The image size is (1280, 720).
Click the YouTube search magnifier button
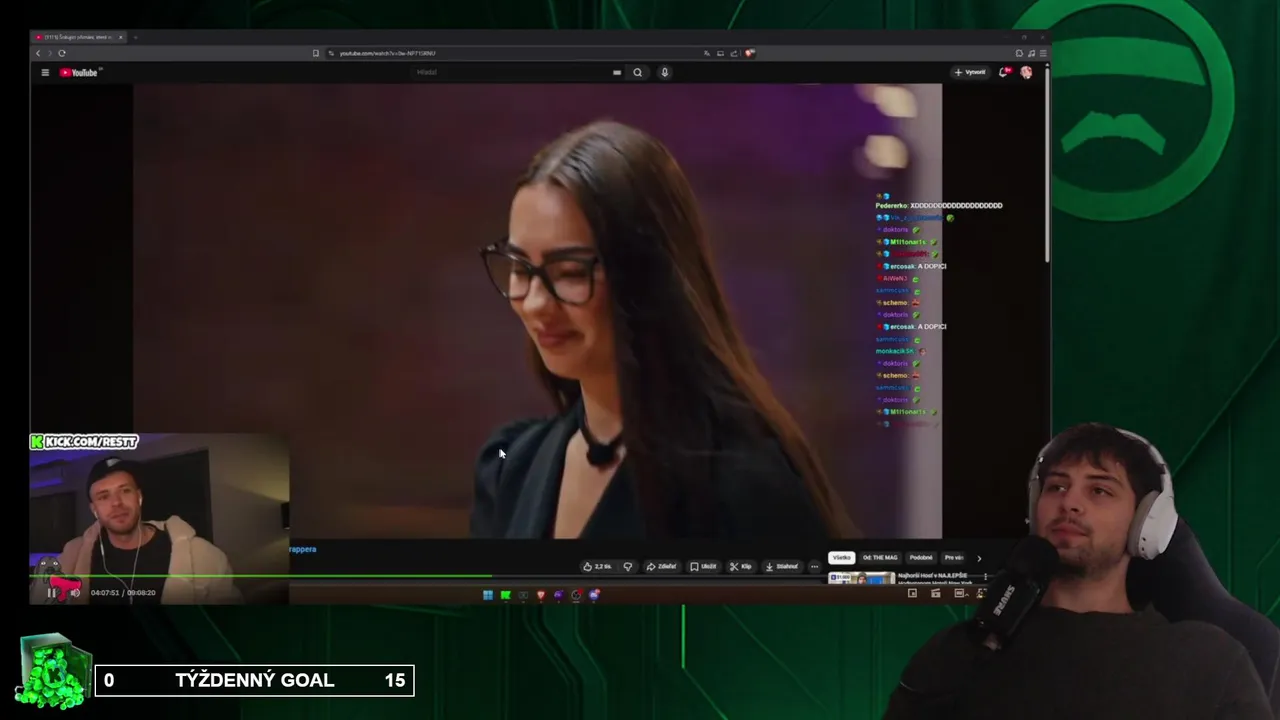coord(637,72)
